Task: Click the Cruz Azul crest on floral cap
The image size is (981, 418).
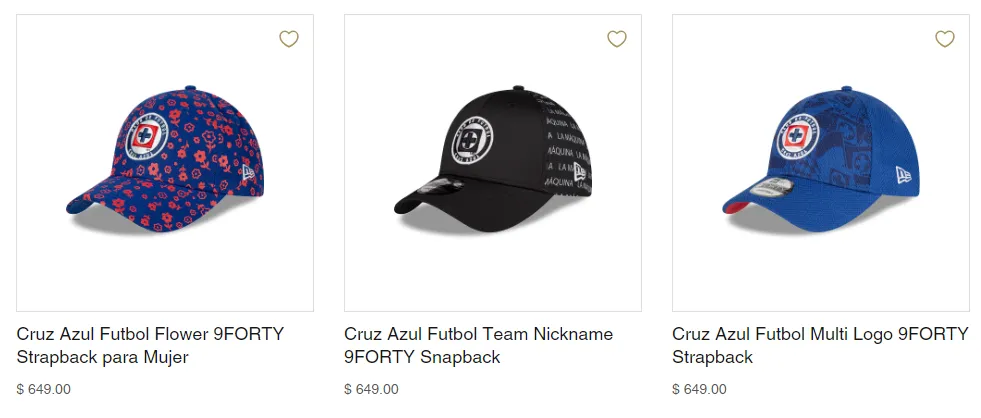Action: tap(146, 140)
